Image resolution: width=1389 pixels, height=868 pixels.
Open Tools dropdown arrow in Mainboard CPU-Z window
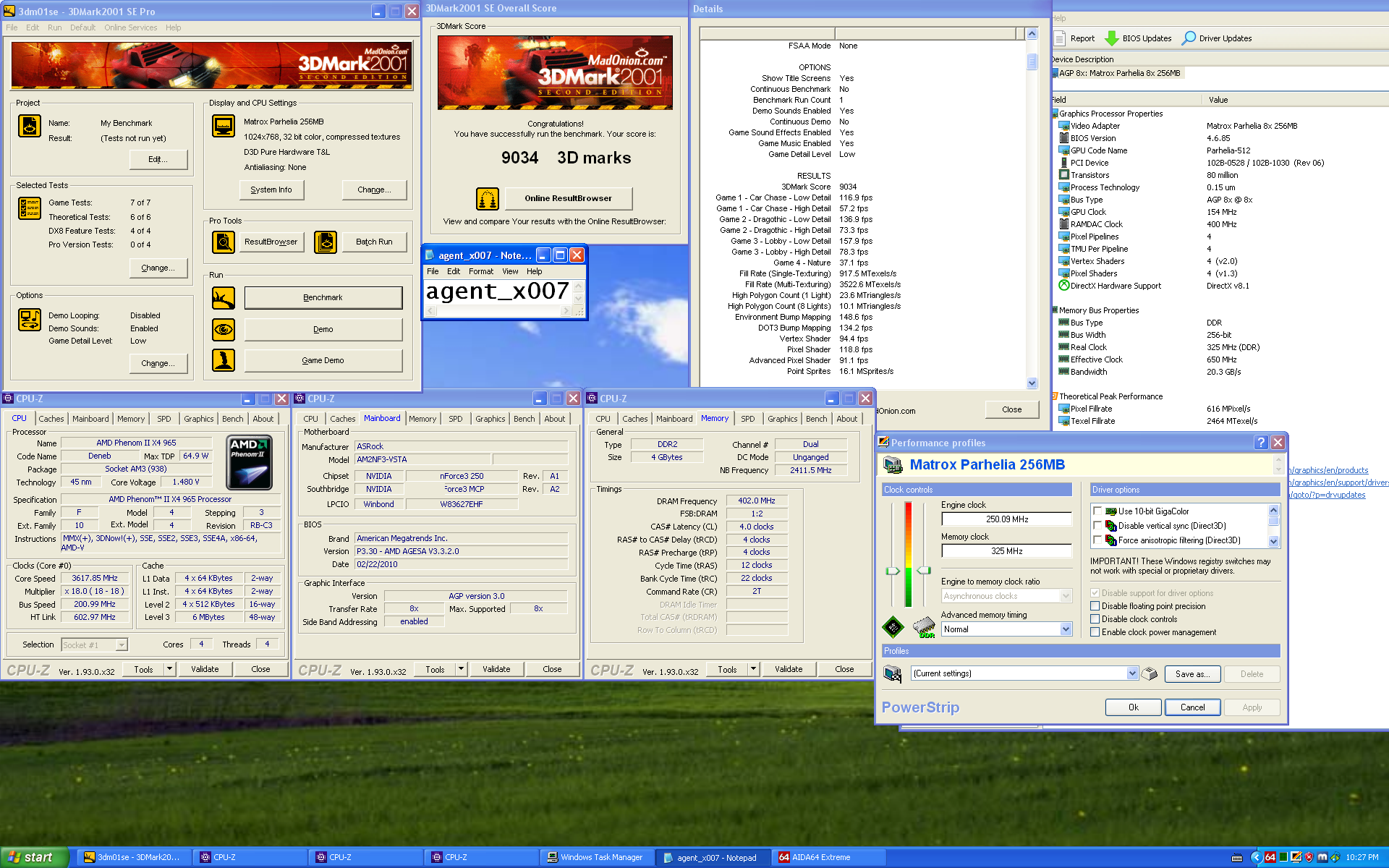tap(462, 669)
